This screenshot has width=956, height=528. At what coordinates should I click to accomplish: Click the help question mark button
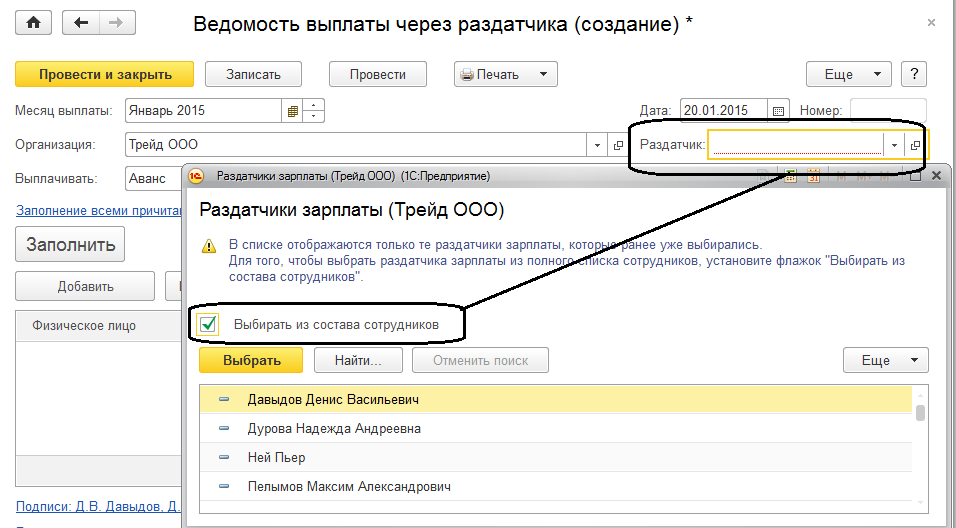click(x=914, y=74)
